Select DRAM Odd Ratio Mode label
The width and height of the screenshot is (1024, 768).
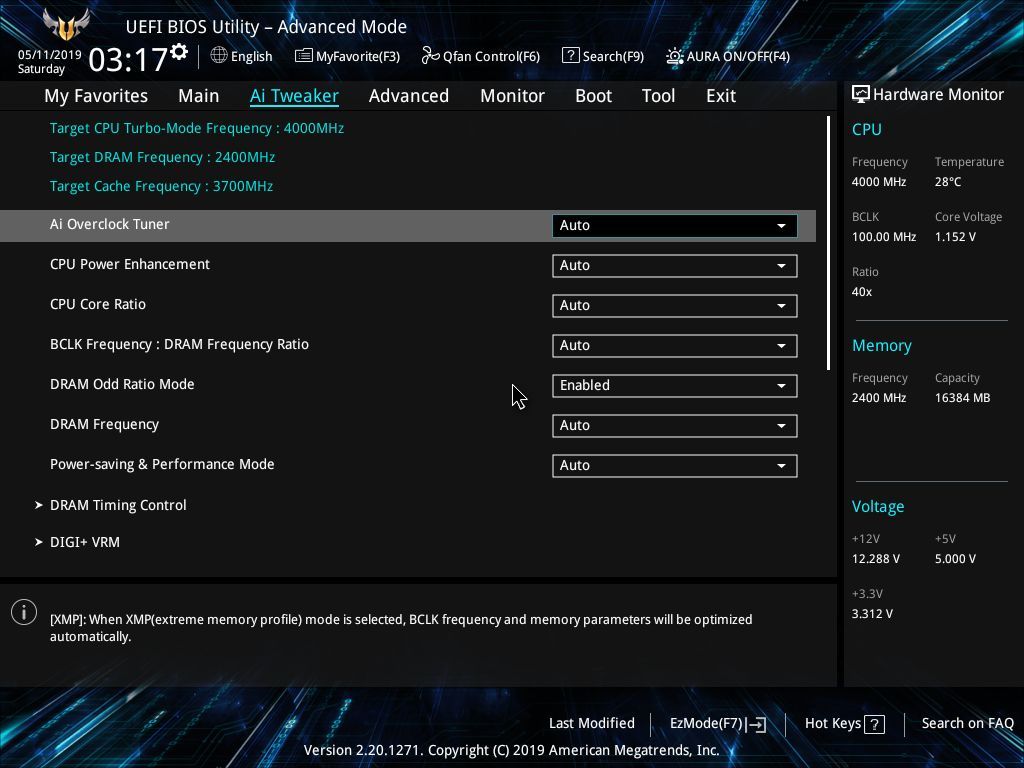pyautogui.click(x=122, y=384)
